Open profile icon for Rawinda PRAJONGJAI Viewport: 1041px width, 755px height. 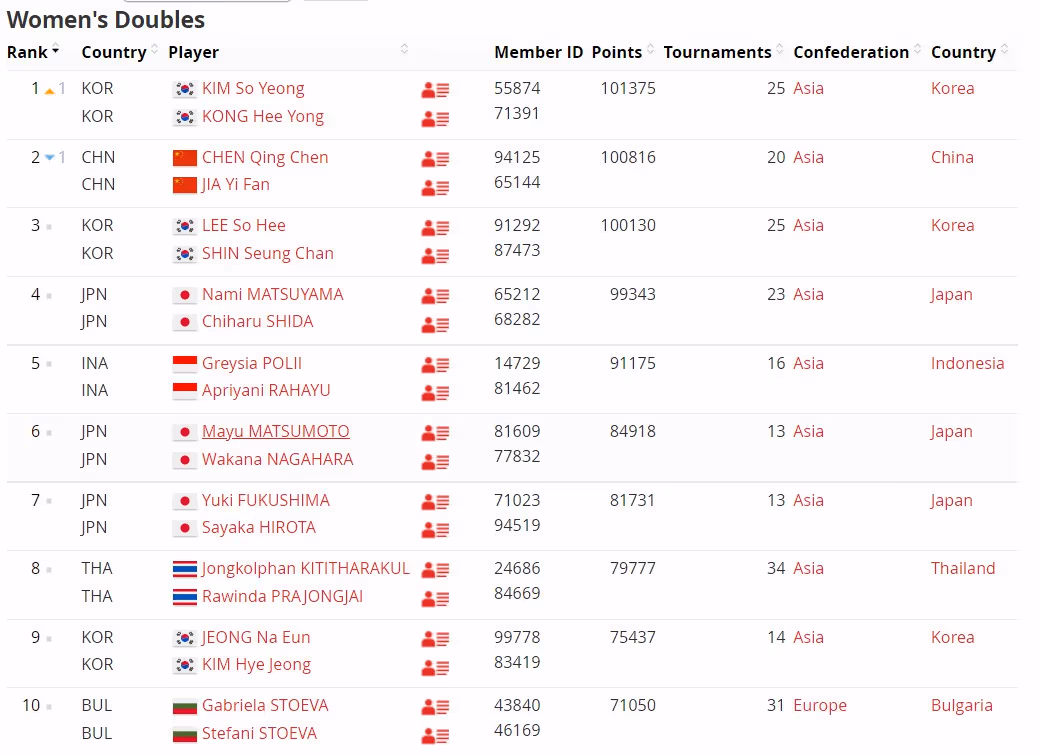(435, 598)
